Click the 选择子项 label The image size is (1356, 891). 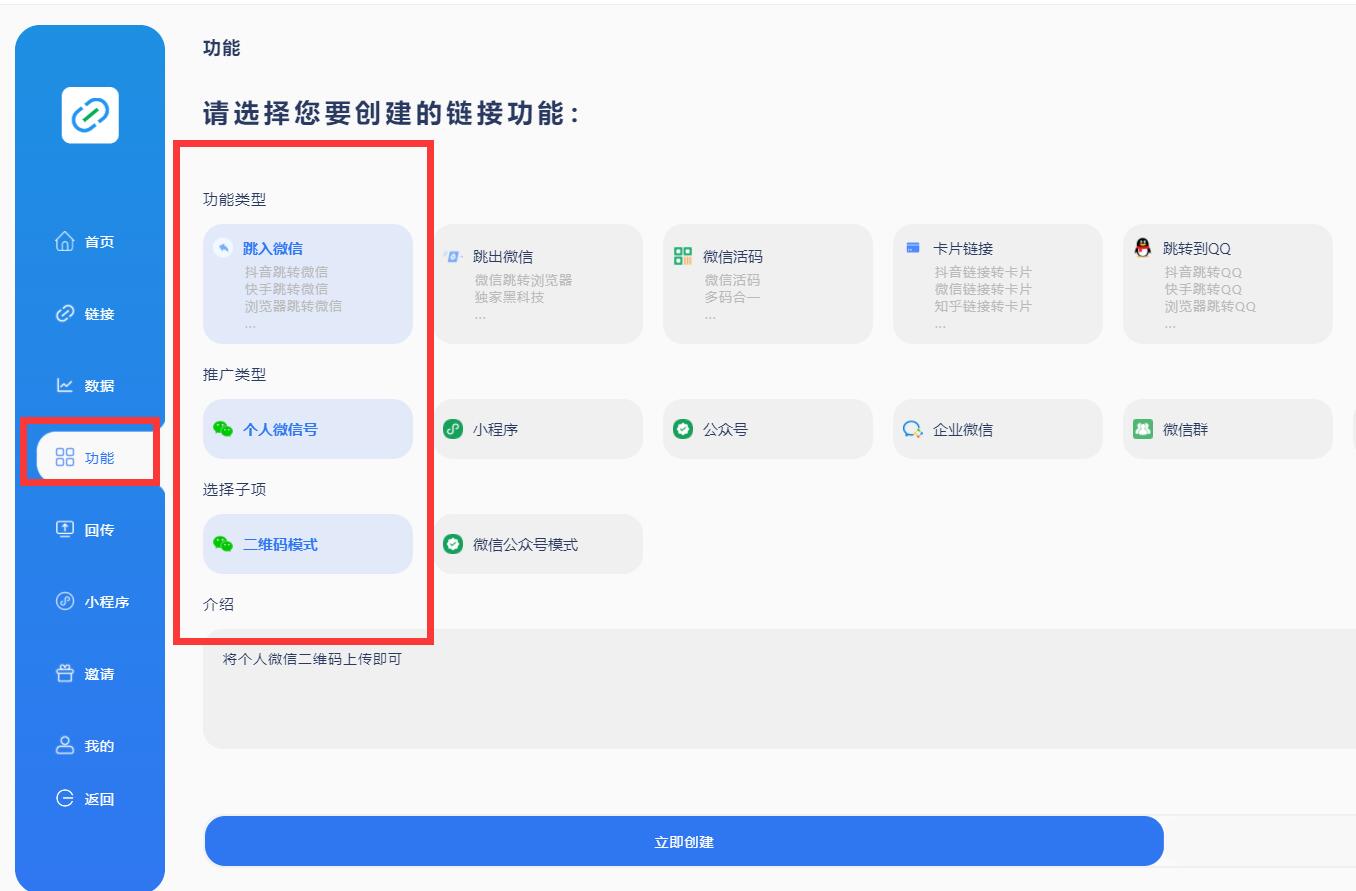234,489
